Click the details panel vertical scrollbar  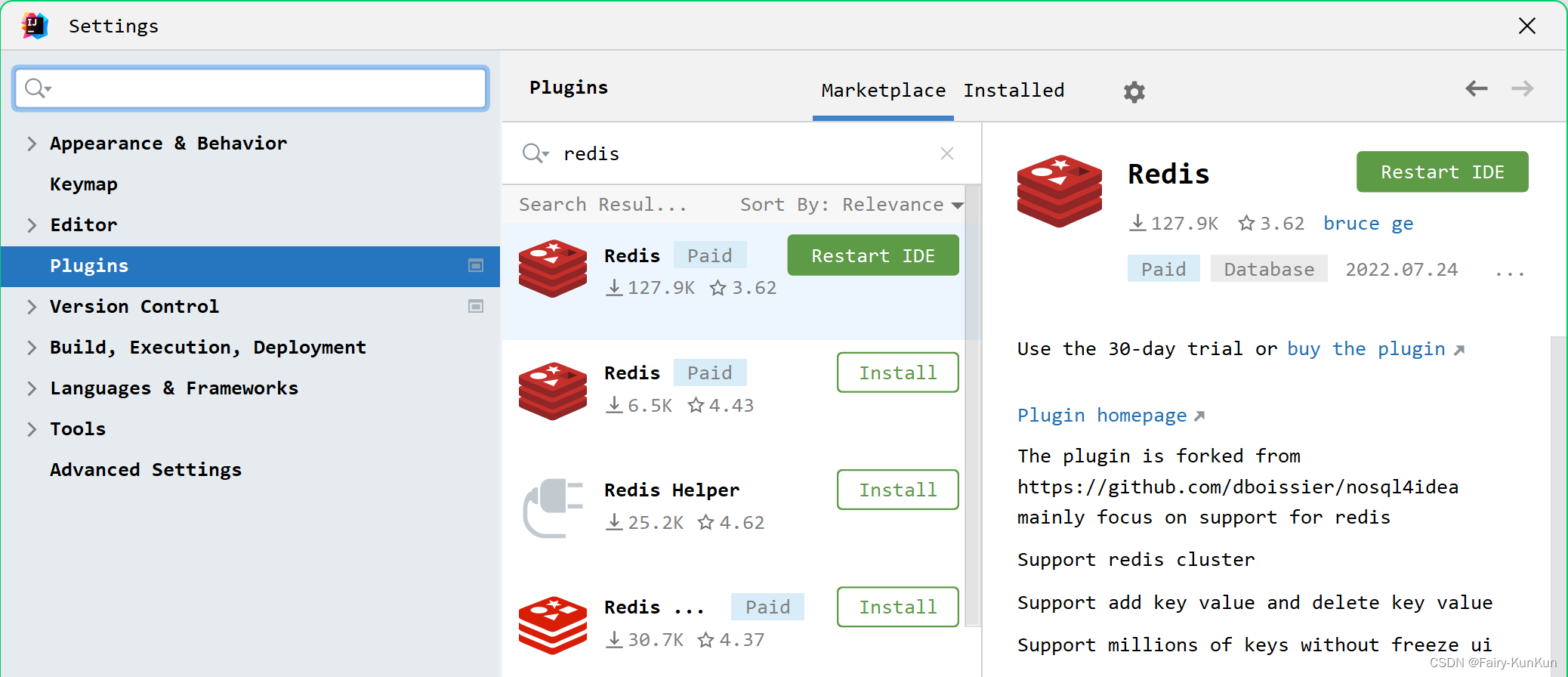coord(1558,506)
